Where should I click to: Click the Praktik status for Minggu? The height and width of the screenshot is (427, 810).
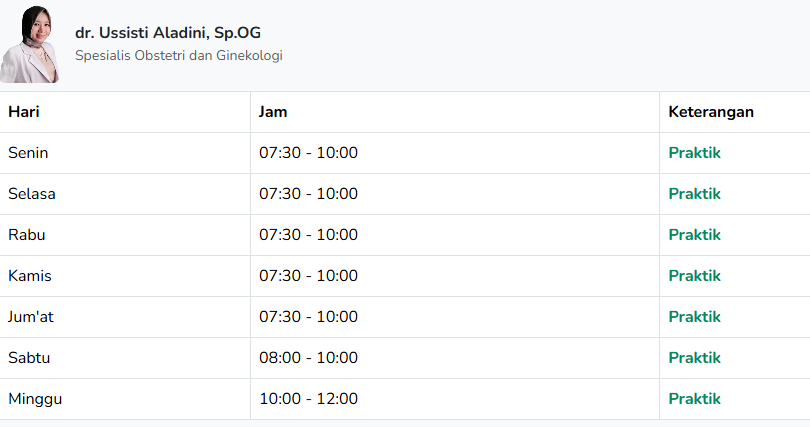(694, 399)
